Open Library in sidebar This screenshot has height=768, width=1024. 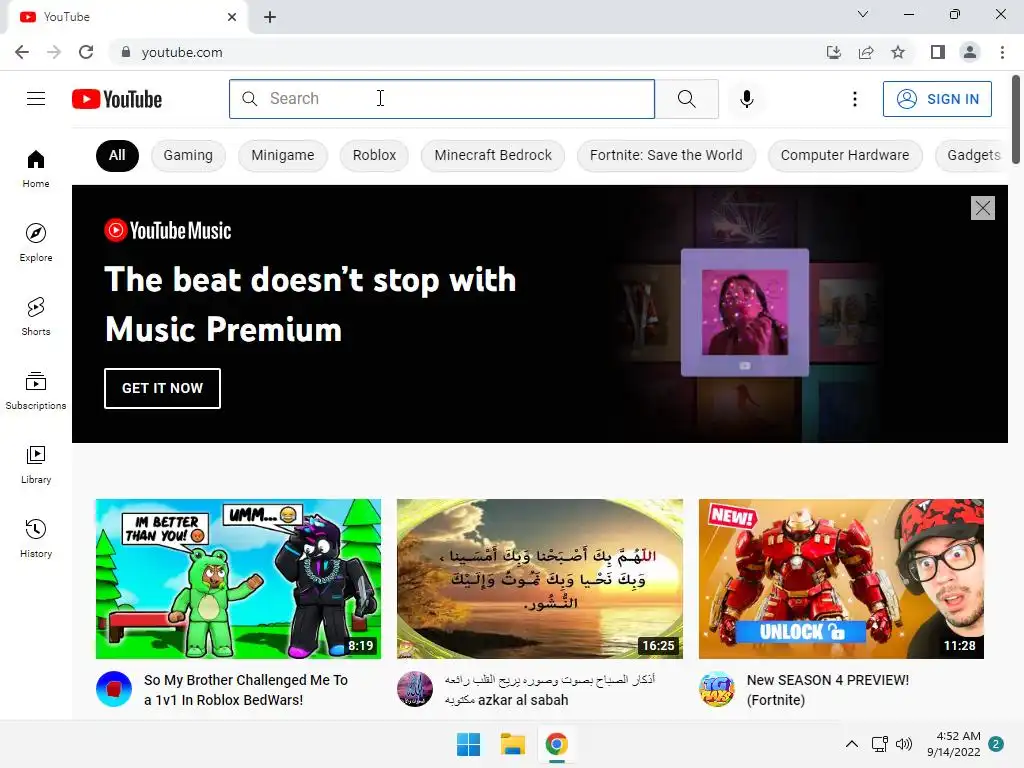[x=36, y=464]
